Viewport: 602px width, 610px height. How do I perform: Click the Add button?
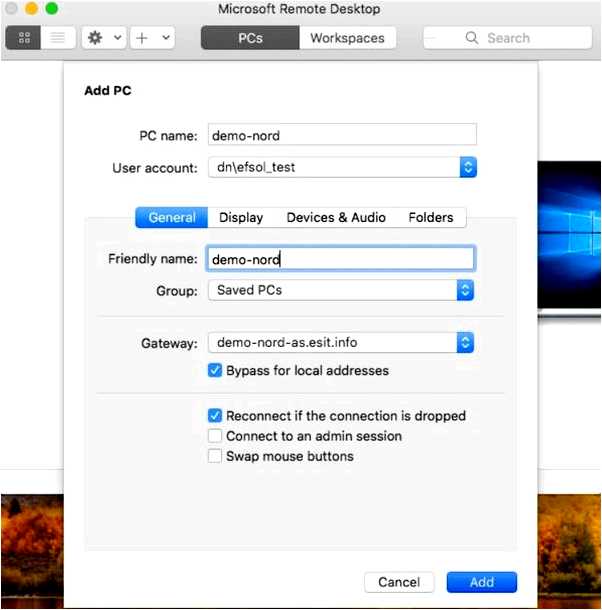pos(482,582)
